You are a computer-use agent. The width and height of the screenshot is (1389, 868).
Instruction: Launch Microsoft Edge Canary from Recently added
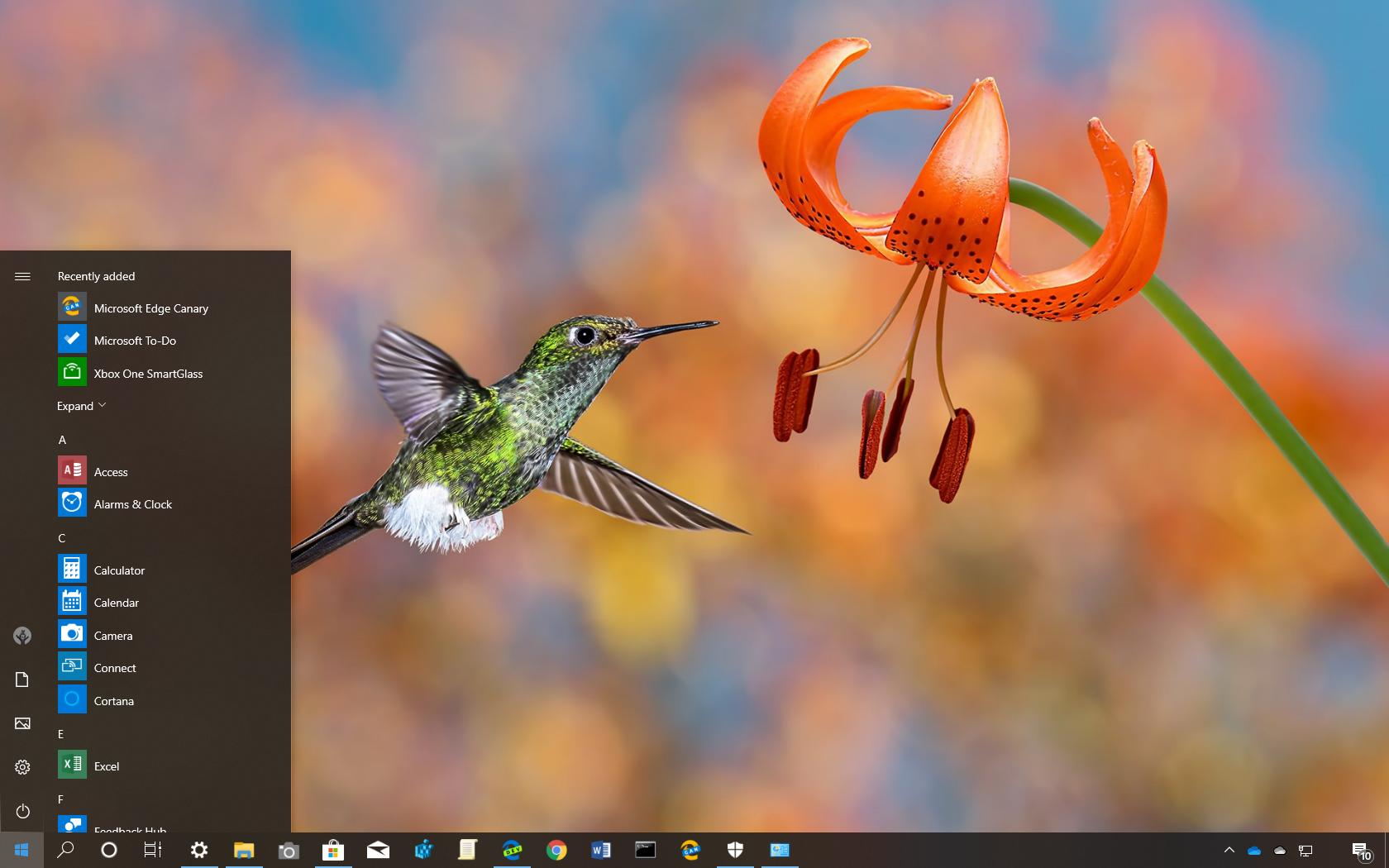[x=151, y=308]
